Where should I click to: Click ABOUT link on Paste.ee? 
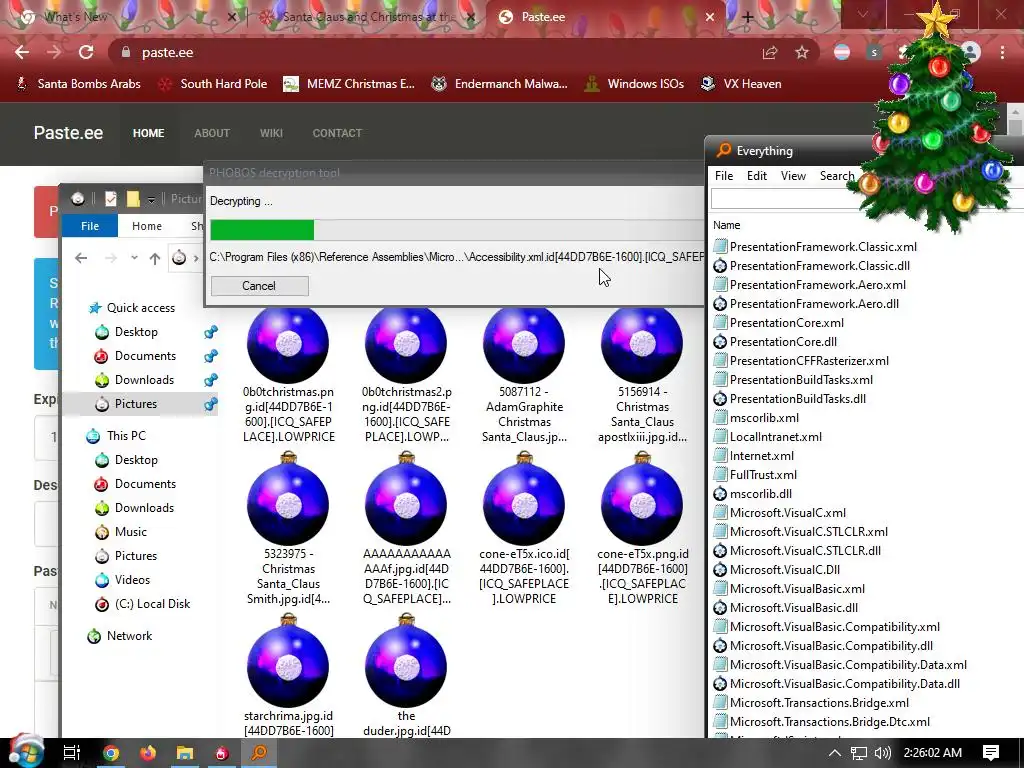(x=212, y=133)
